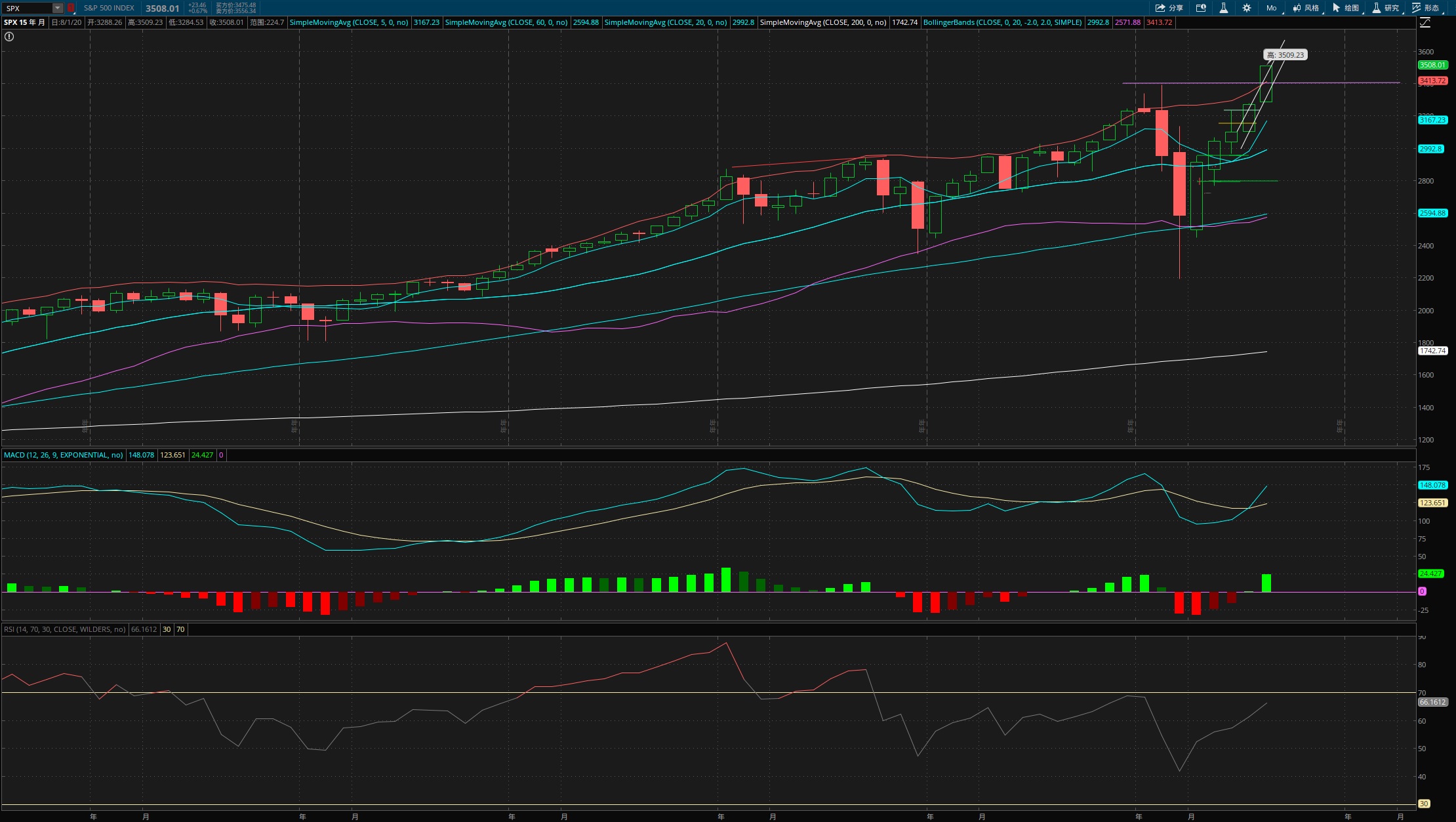Open the SPX symbol dropdown arrow
This screenshot has width=1456, height=822.
point(58,8)
